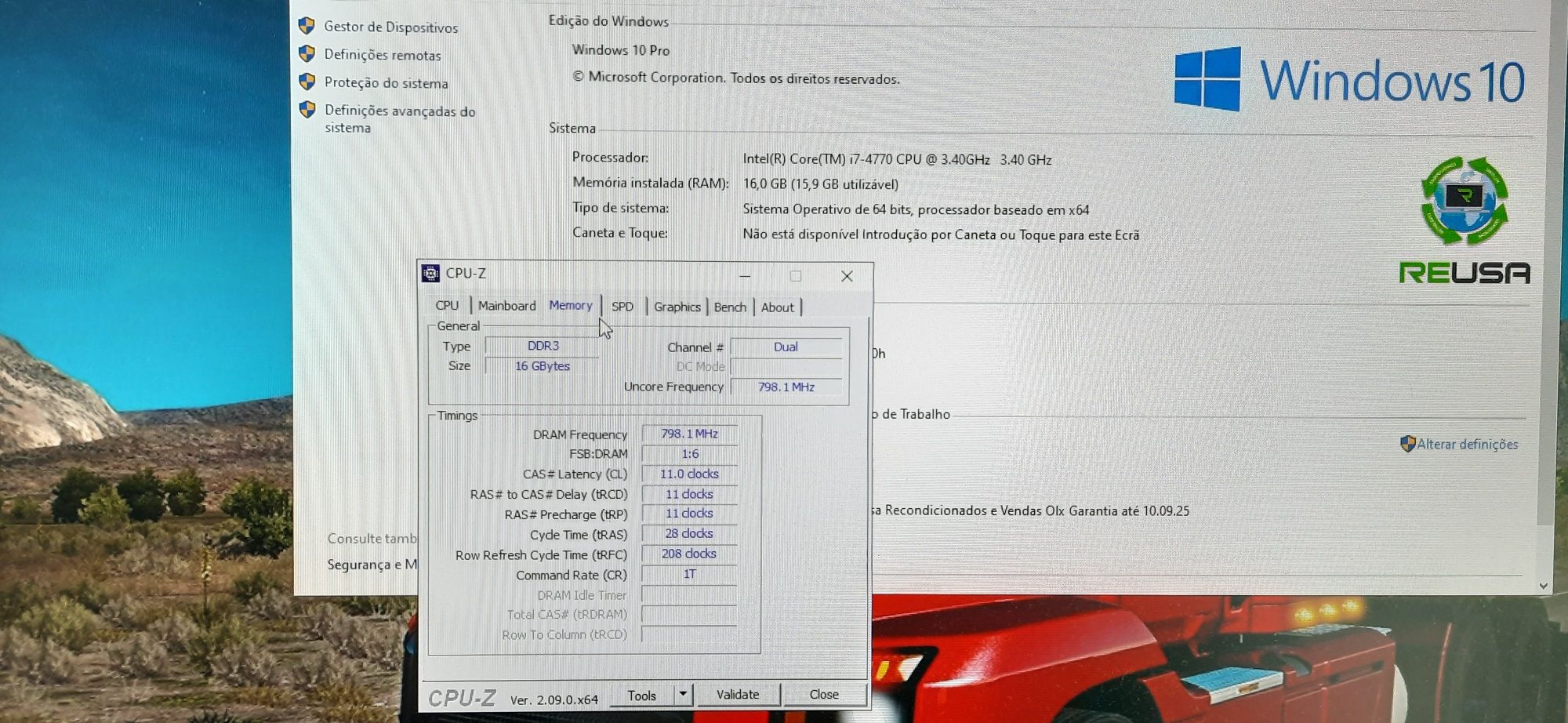Click system type text 64 bits
This screenshot has height=723, width=1568.
tap(916, 209)
